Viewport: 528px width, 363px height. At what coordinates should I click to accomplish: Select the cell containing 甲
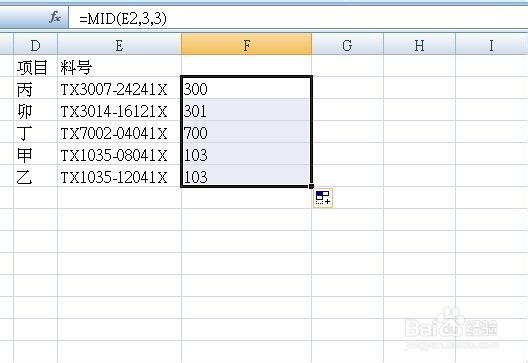pyautogui.click(x=35, y=155)
